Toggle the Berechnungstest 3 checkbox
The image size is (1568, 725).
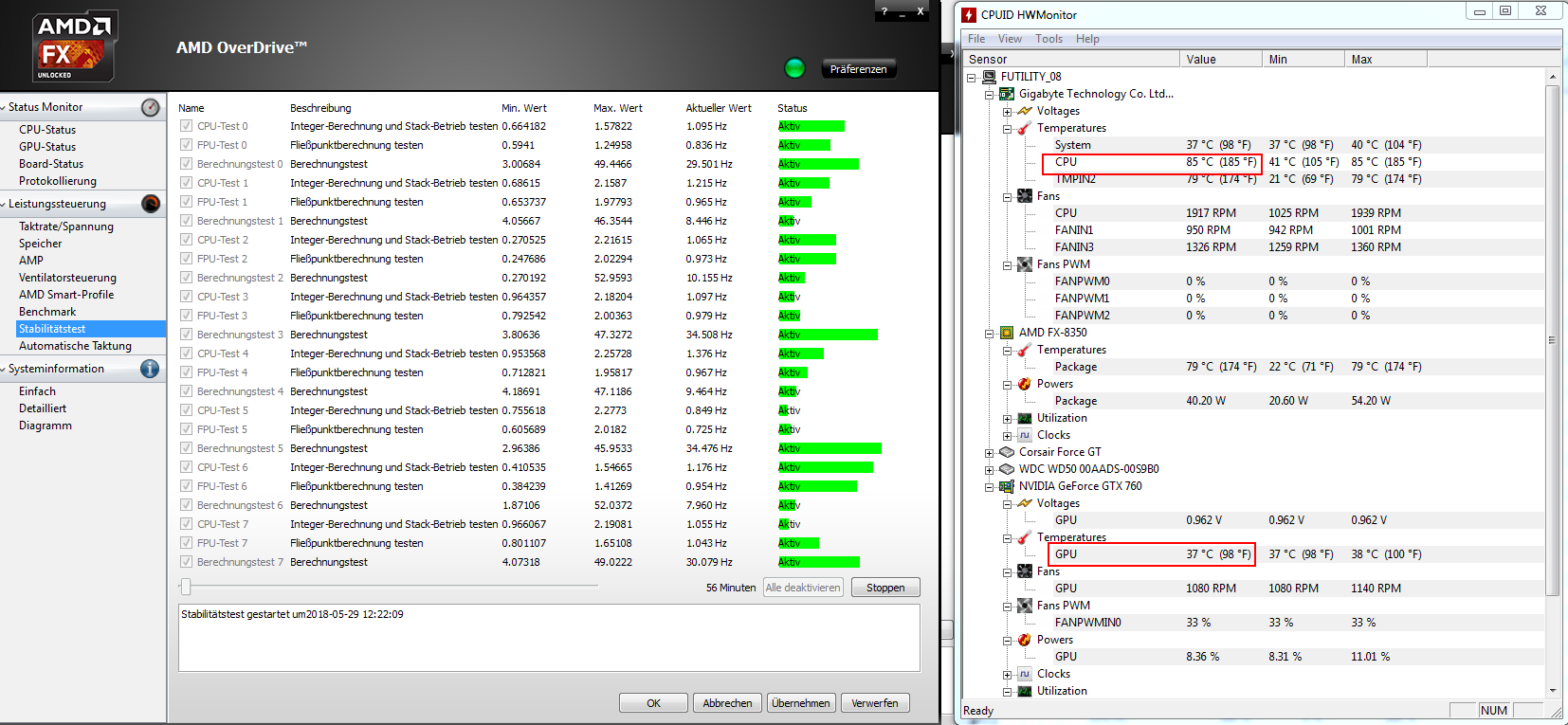tap(186, 335)
